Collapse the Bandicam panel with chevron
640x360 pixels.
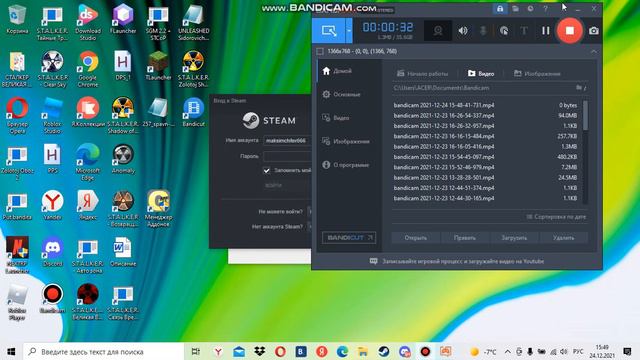(593, 51)
